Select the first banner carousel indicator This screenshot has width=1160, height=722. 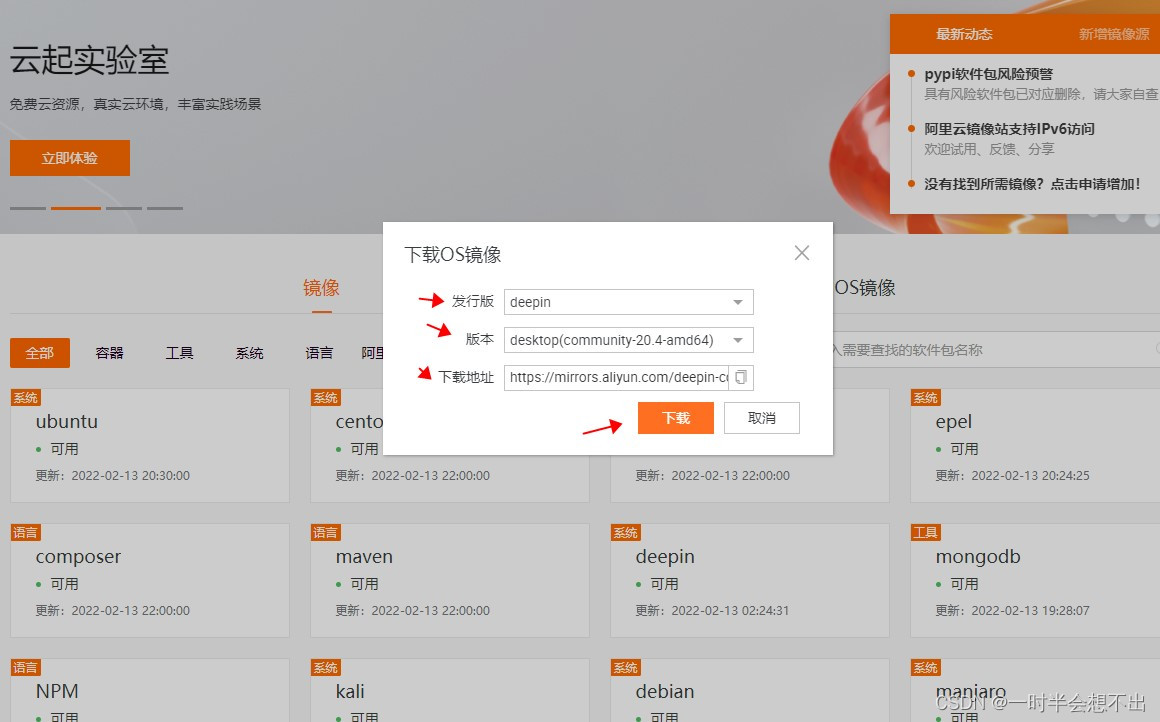28,209
